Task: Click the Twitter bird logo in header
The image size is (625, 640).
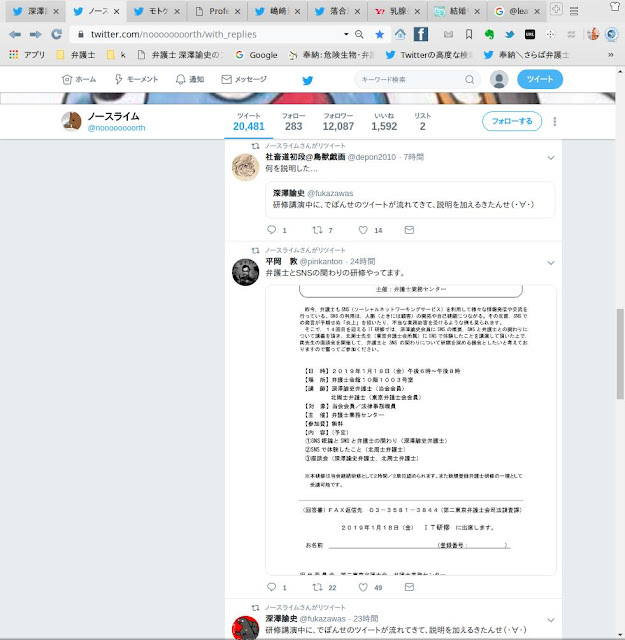Action: 308,80
